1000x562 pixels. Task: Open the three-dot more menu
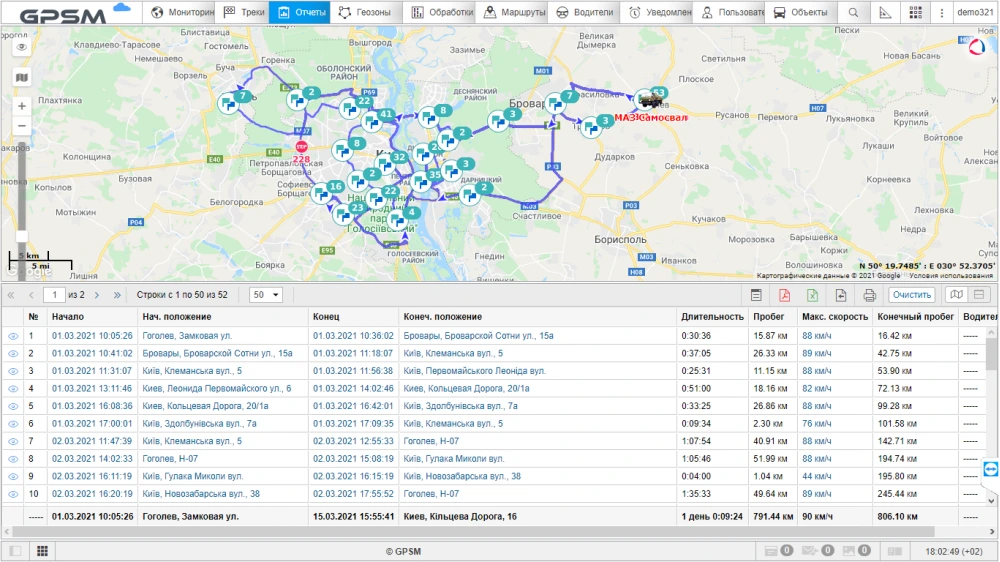tap(941, 13)
